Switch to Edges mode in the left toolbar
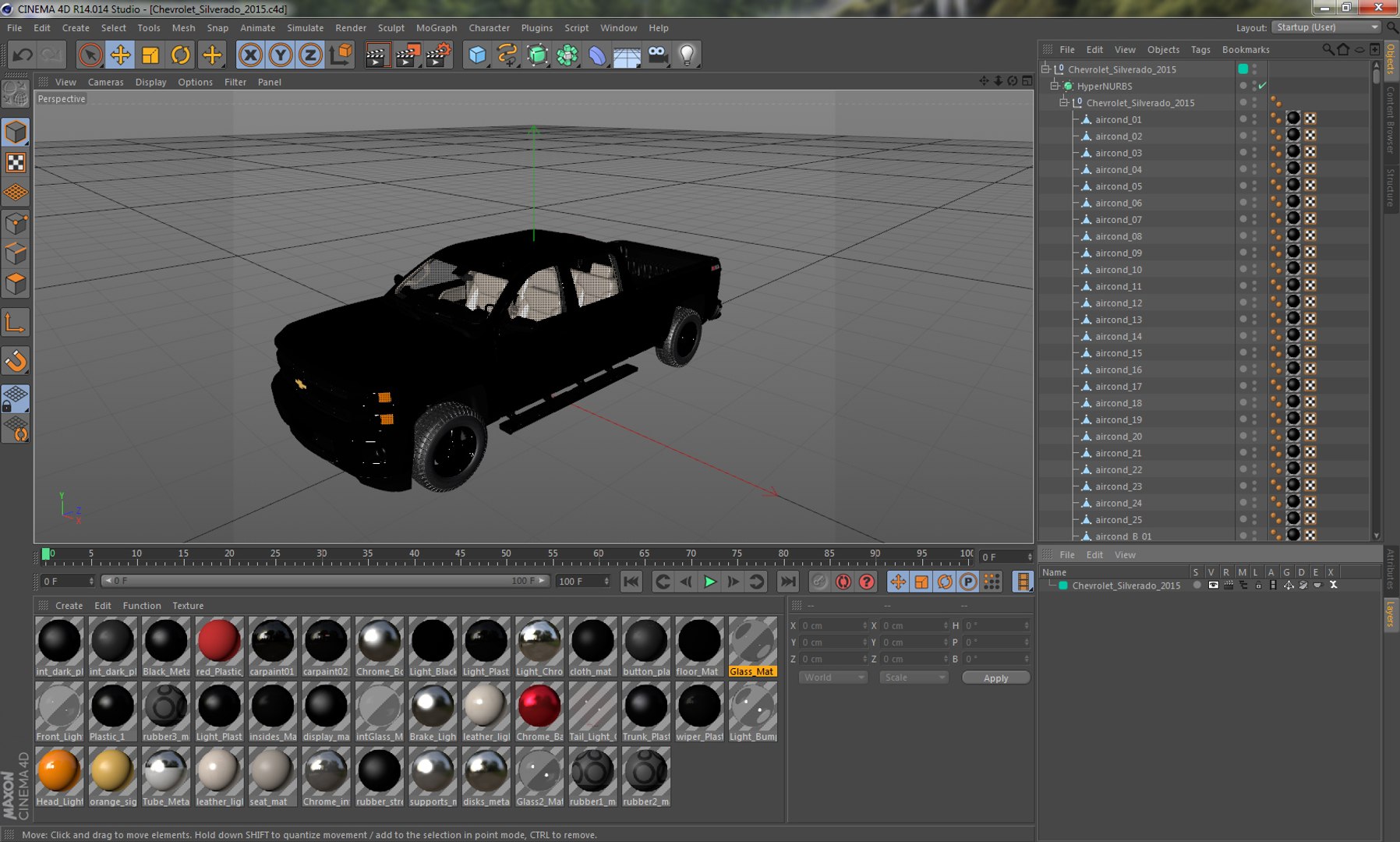Image resolution: width=1400 pixels, height=842 pixels. [16, 253]
